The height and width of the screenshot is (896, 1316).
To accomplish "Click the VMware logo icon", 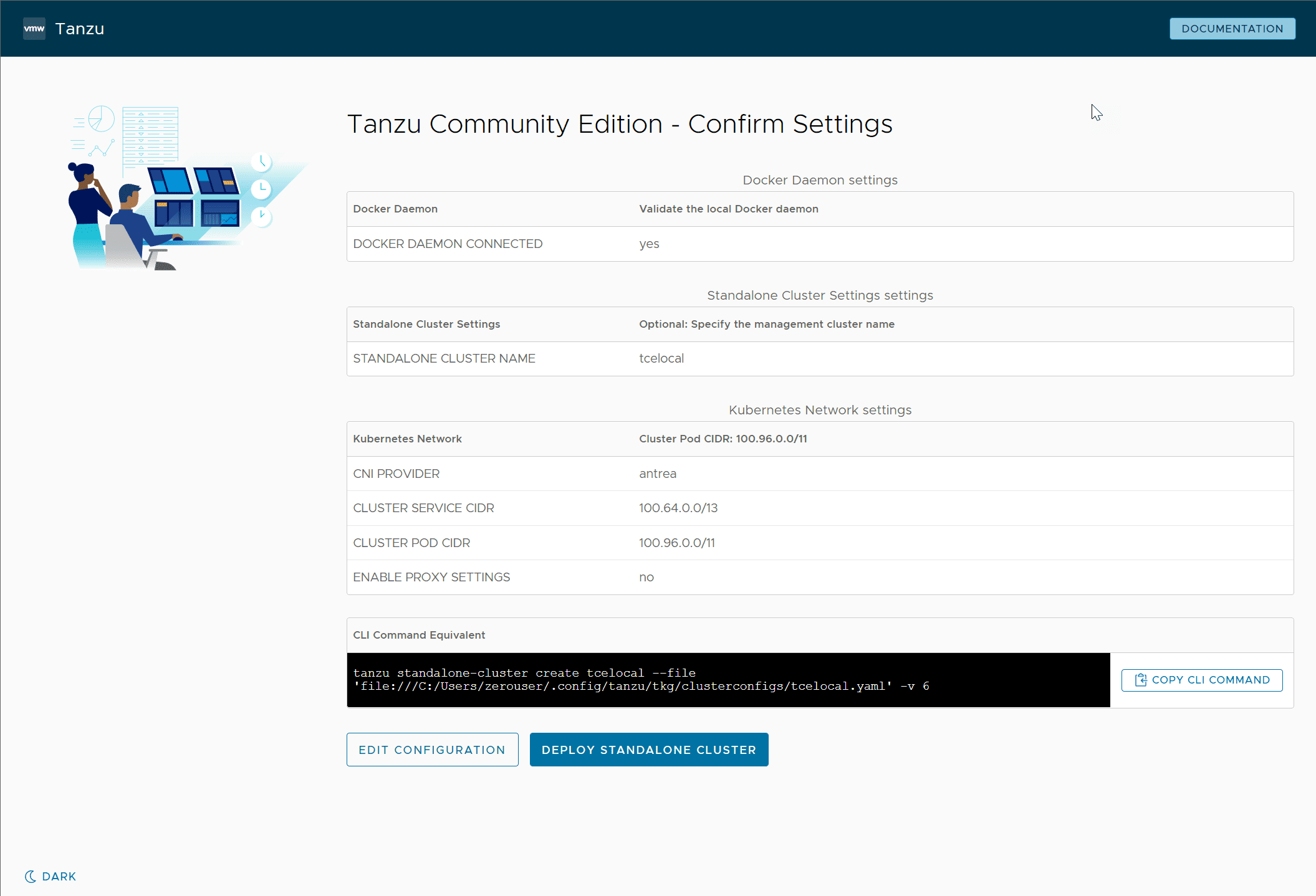I will point(34,29).
